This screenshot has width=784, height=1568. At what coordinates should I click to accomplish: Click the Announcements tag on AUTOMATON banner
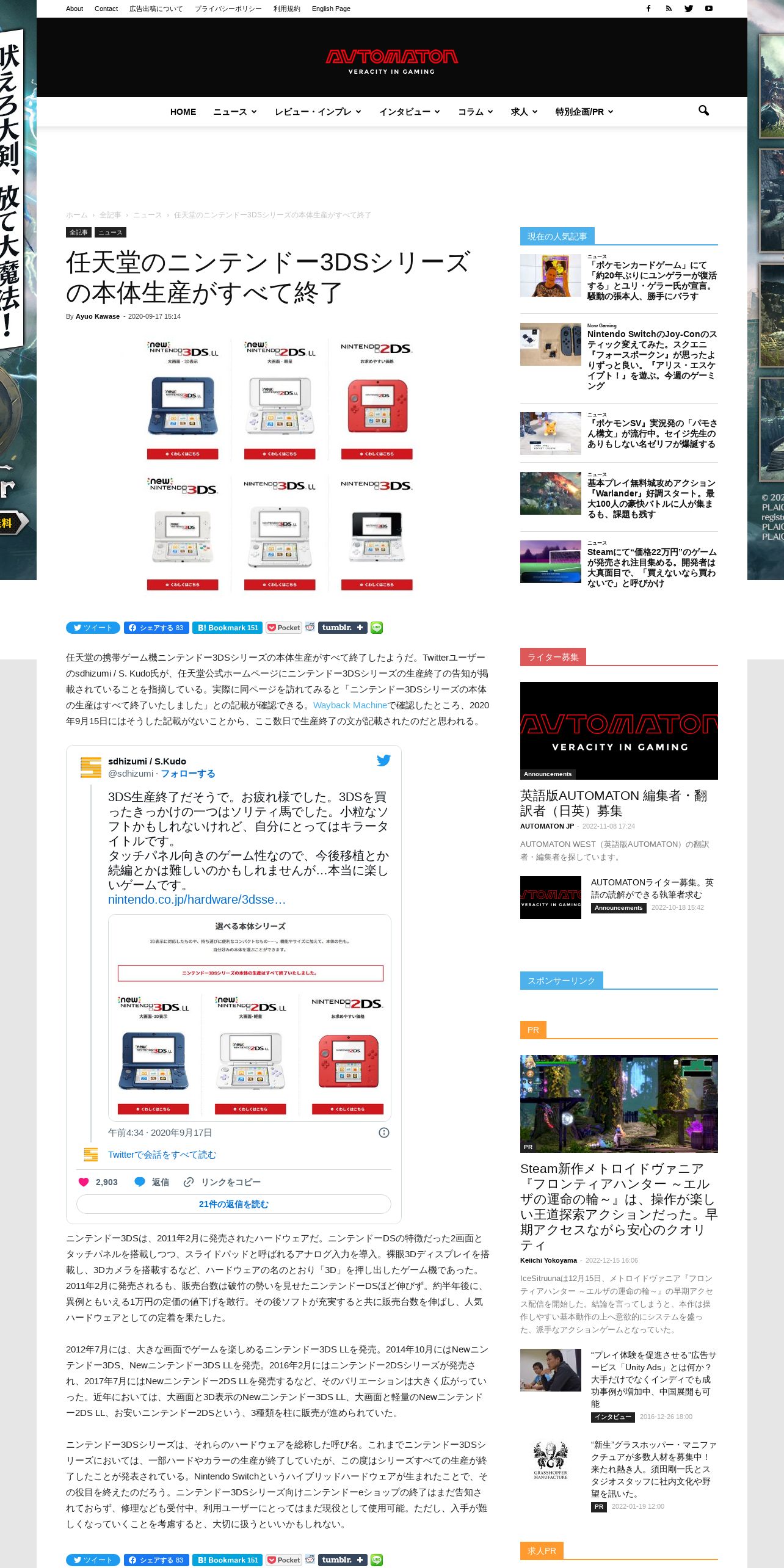548,774
